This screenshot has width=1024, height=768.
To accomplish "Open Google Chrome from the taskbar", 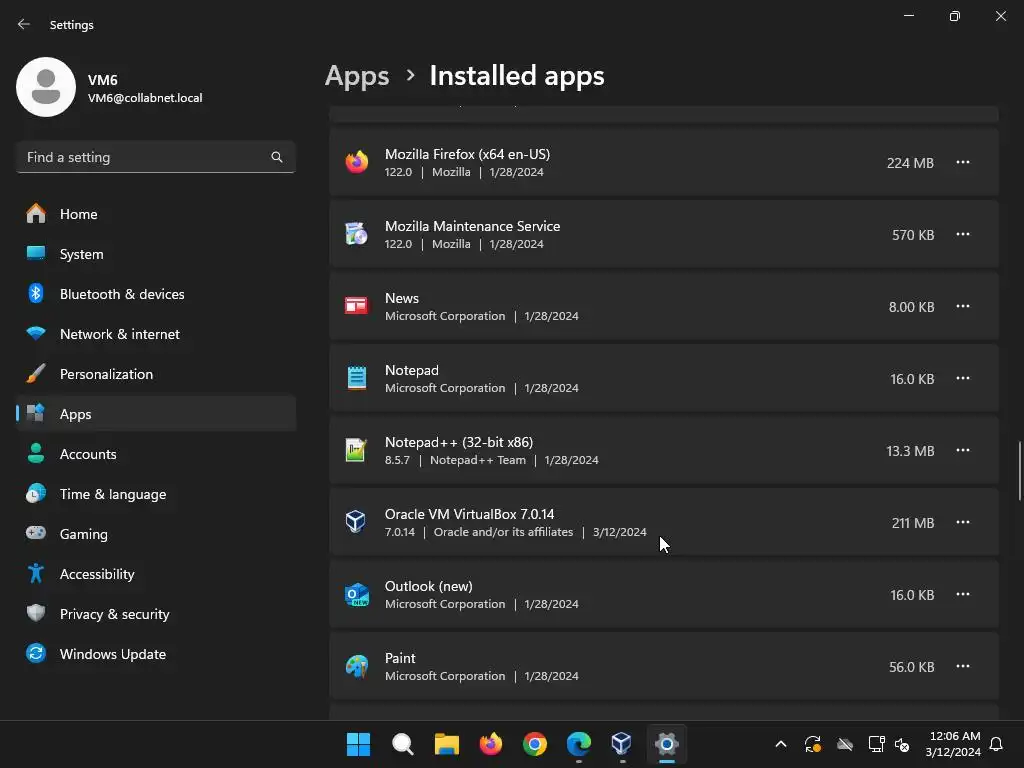I will pos(535,744).
